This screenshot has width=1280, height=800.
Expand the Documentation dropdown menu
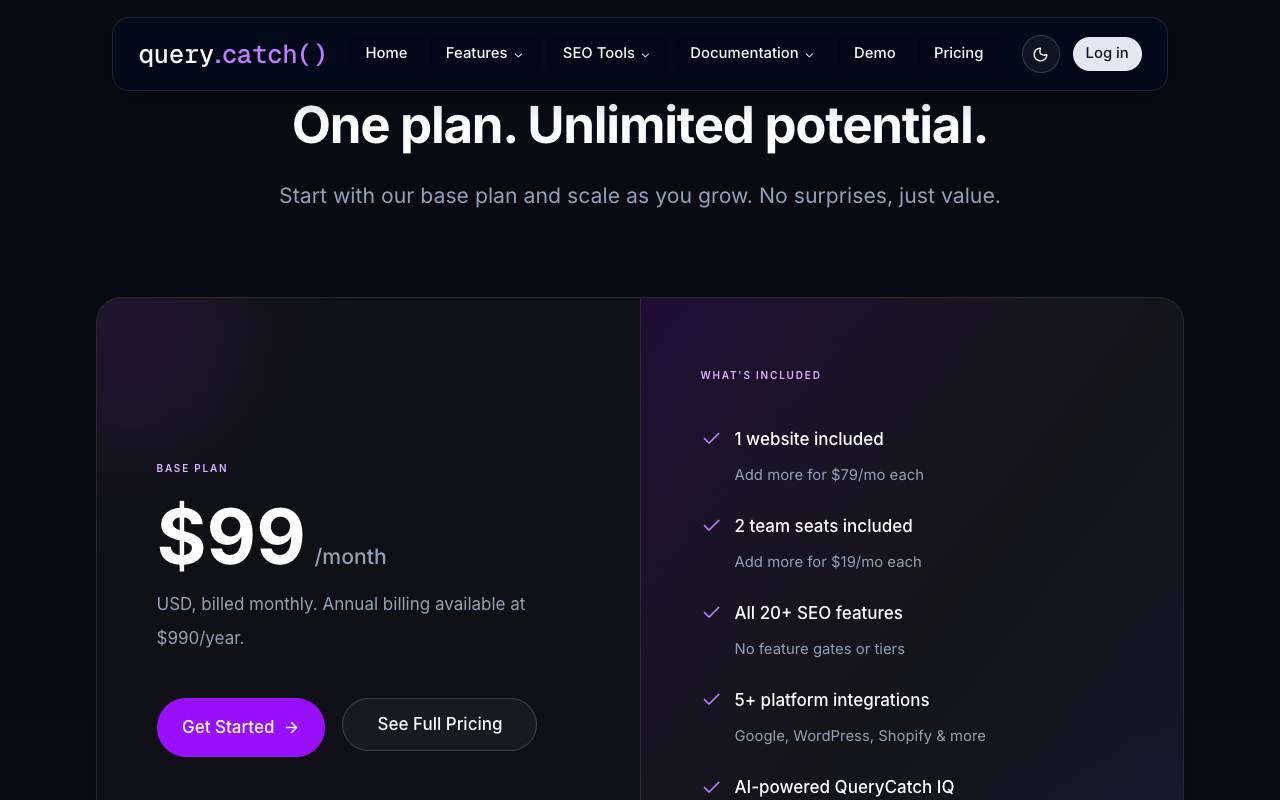click(752, 53)
